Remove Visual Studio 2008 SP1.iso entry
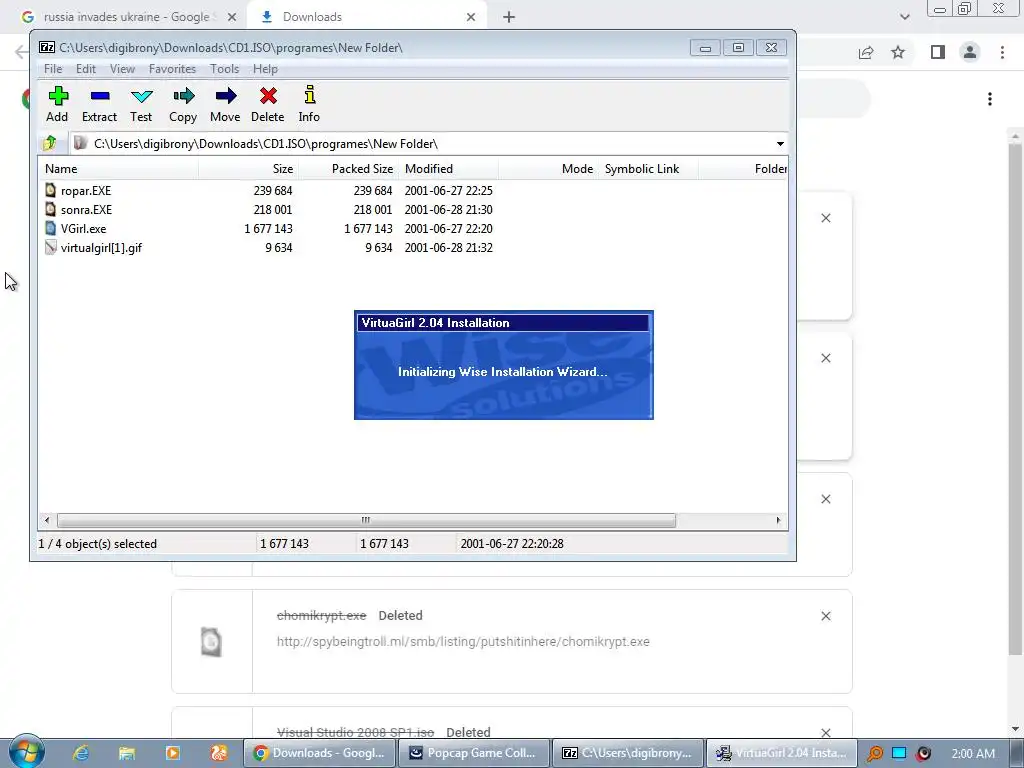Image resolution: width=1024 pixels, height=768 pixels. (825, 733)
